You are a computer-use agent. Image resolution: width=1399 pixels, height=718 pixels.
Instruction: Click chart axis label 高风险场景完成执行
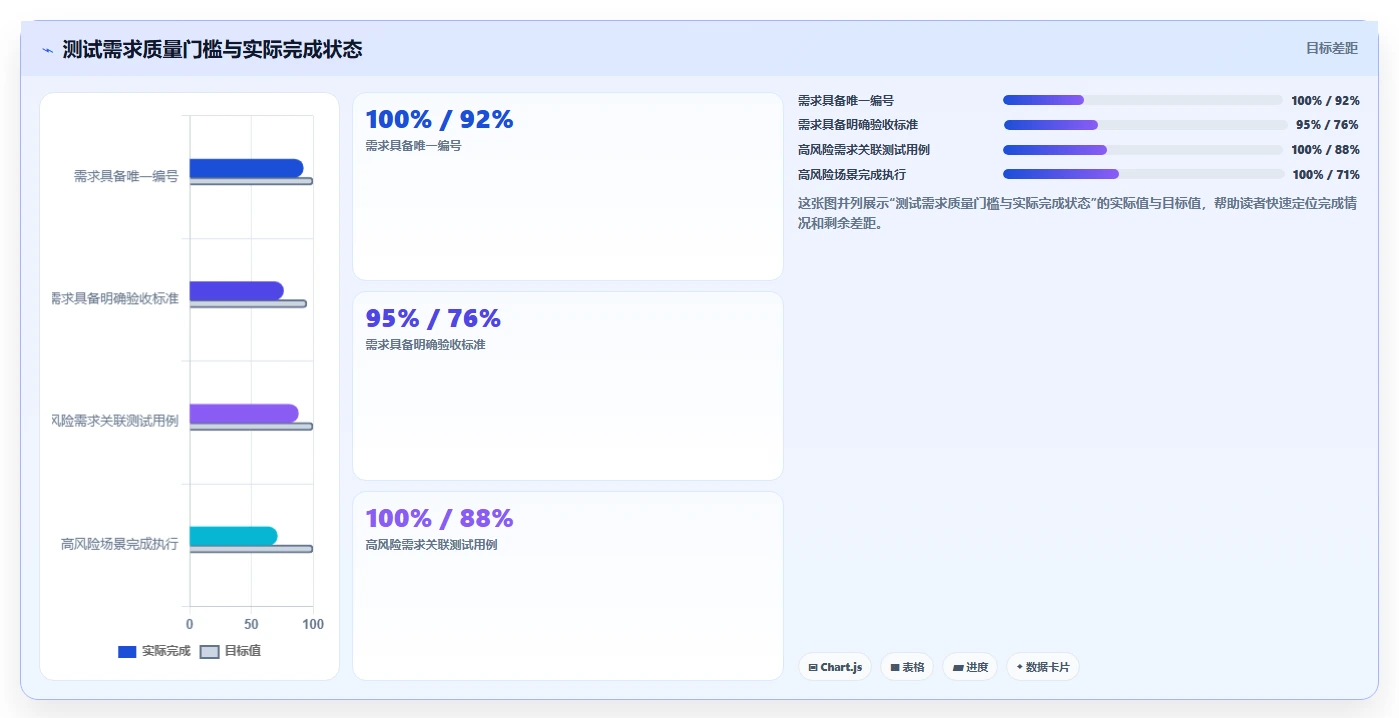click(120, 544)
